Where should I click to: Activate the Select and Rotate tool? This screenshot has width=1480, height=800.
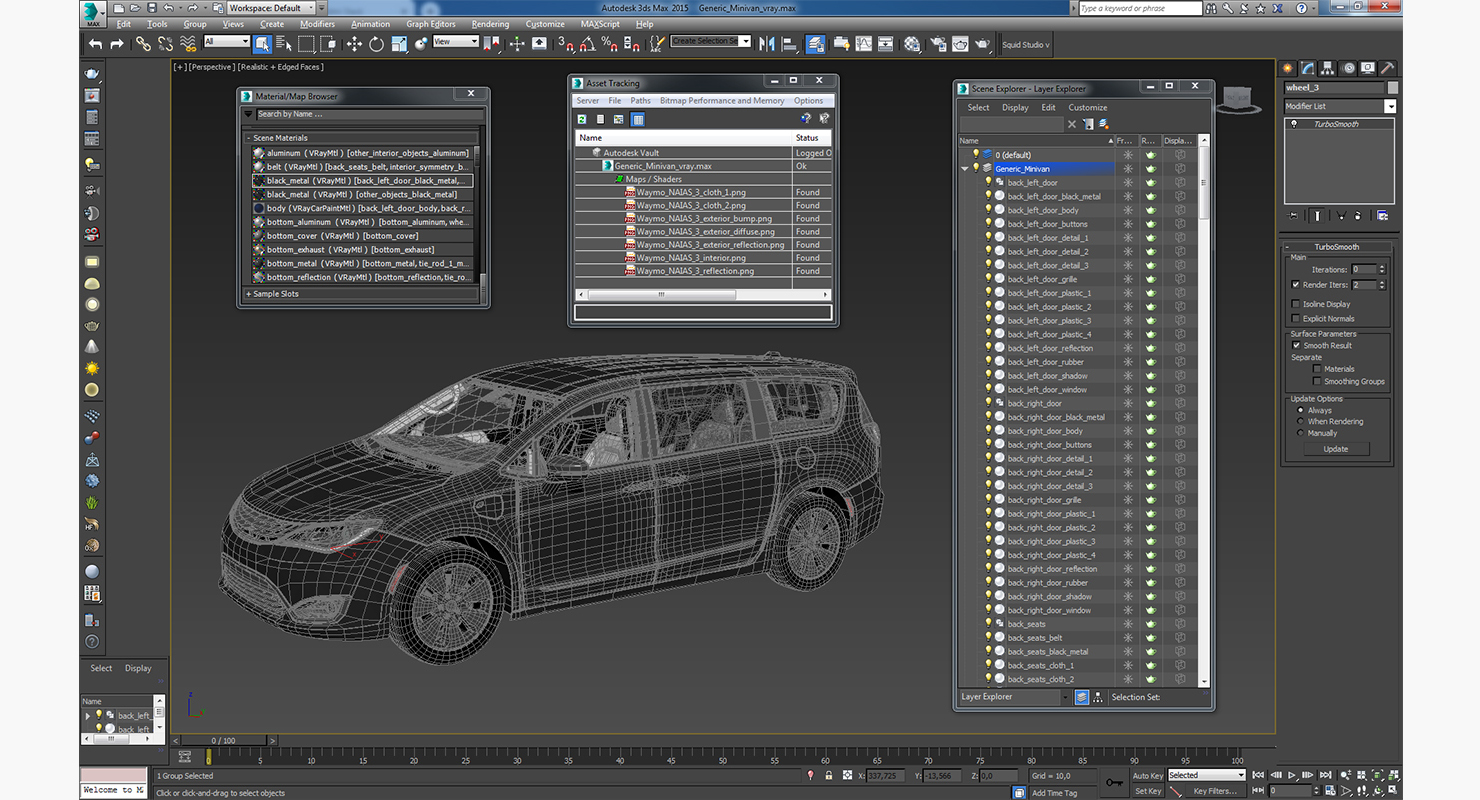coord(376,44)
